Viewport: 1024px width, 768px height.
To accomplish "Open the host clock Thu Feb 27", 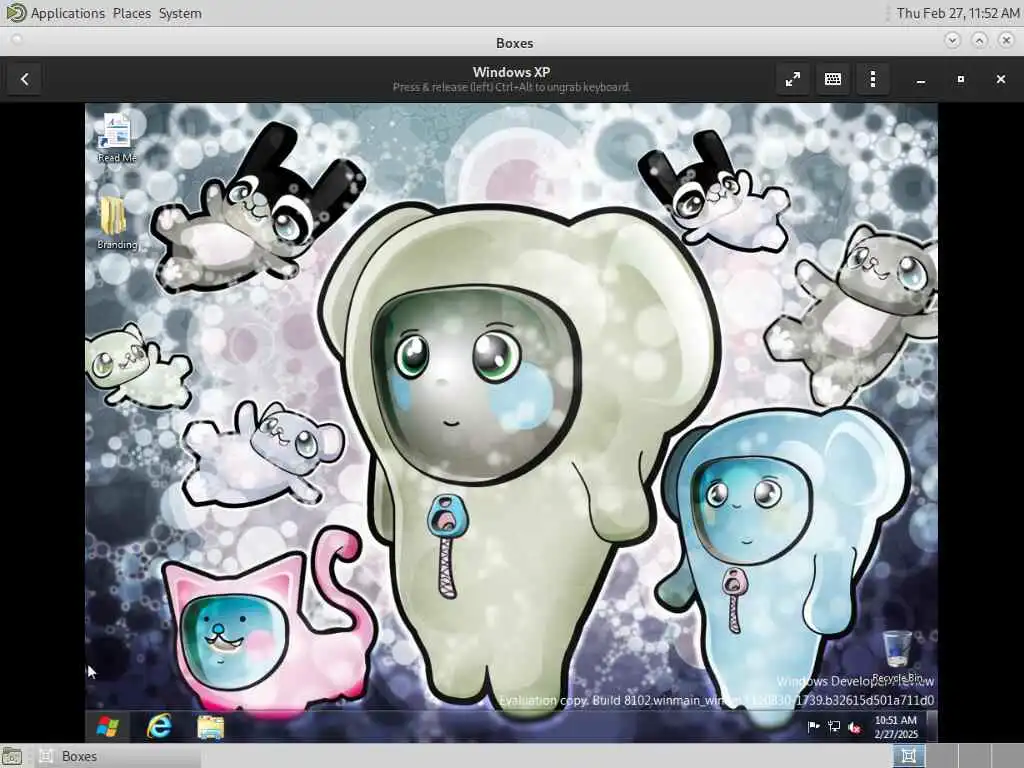I will [x=957, y=13].
